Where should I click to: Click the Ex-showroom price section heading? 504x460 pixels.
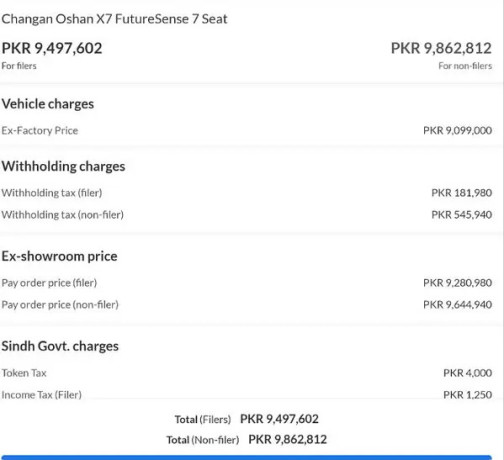tap(59, 256)
